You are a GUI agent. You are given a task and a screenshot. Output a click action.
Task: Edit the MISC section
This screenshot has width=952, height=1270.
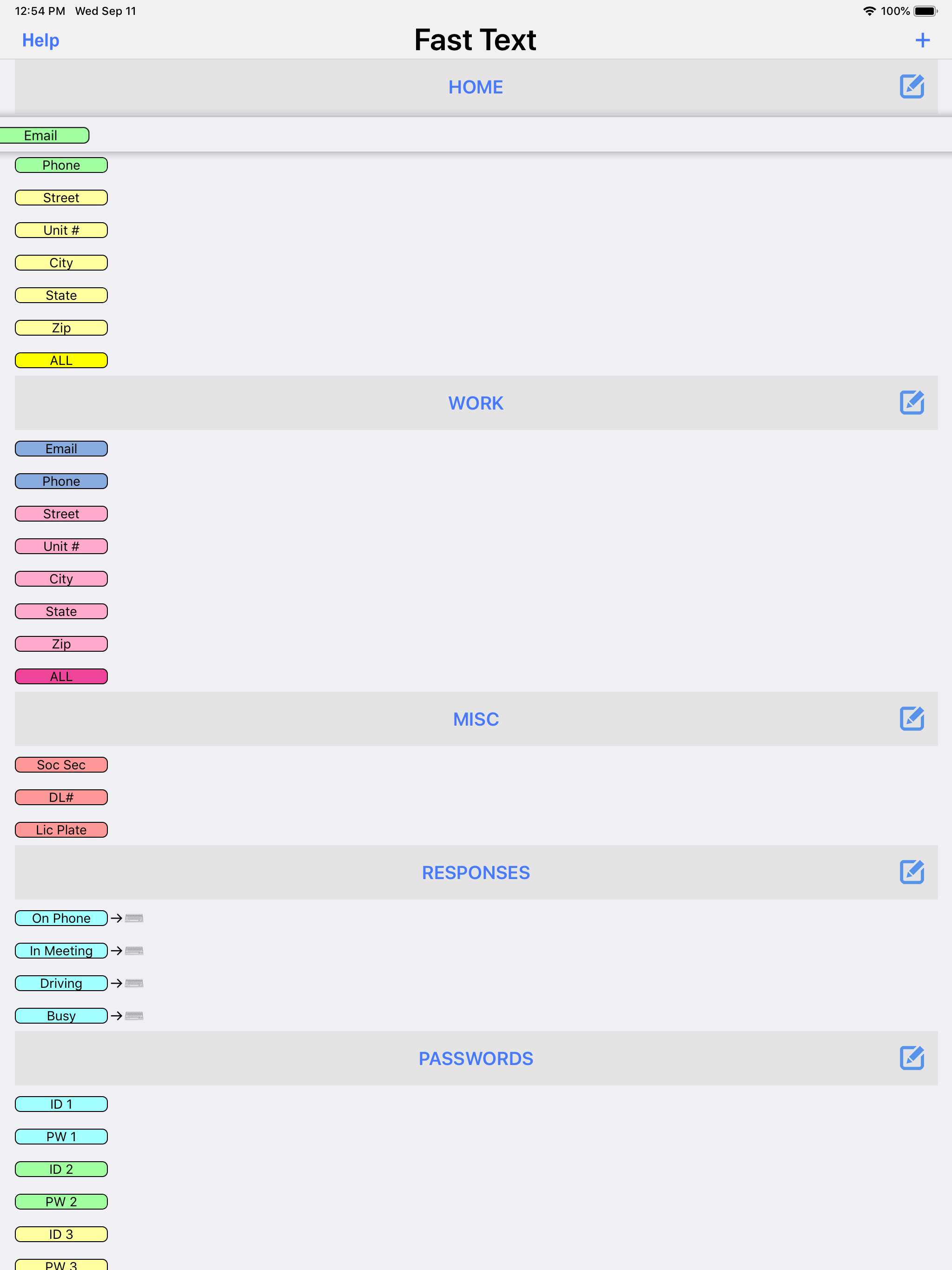(x=912, y=718)
